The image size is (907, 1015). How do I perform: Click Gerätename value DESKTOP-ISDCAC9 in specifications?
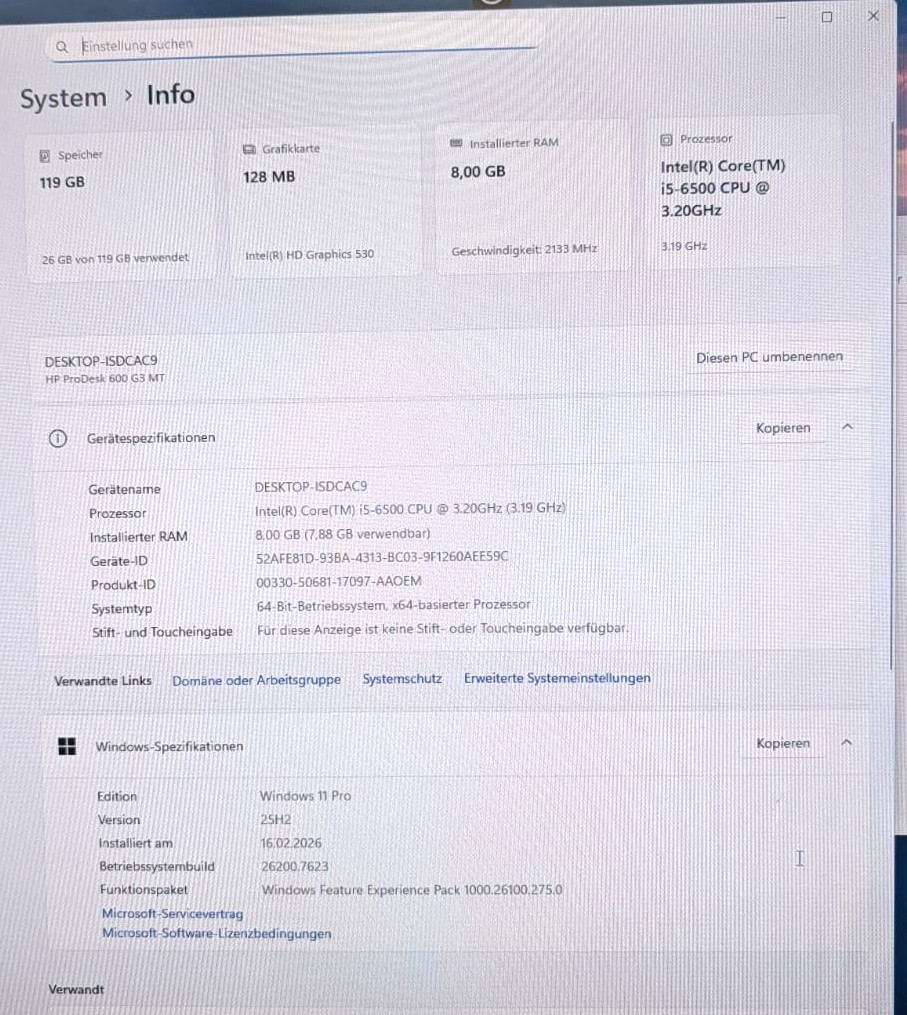click(x=311, y=486)
